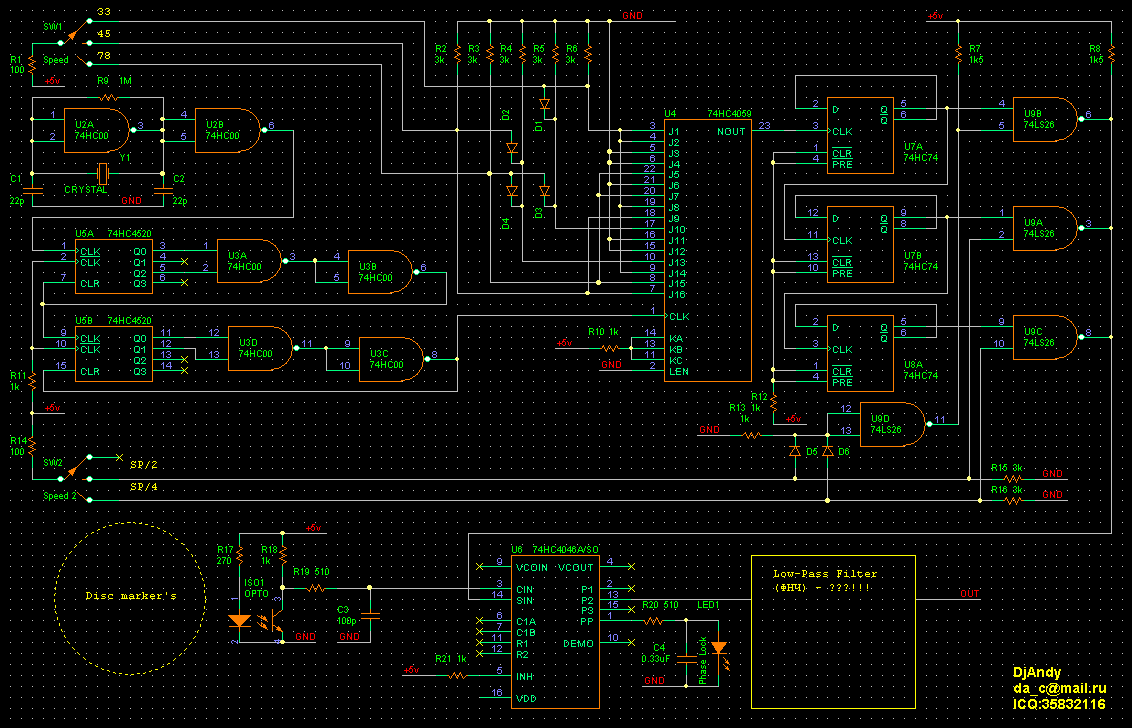This screenshot has width=1132, height=728.
Task: Select diode D1
Action: point(544,105)
